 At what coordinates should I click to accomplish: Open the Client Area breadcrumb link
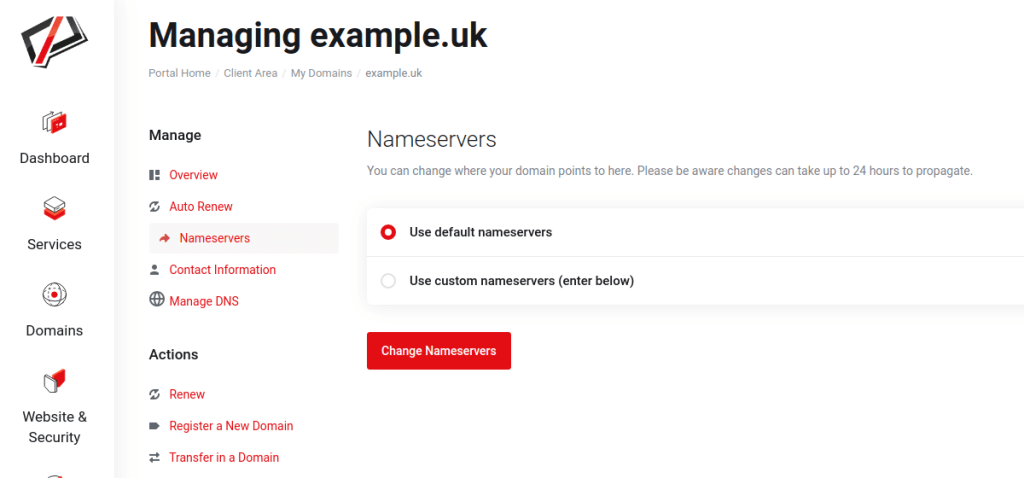(x=251, y=73)
